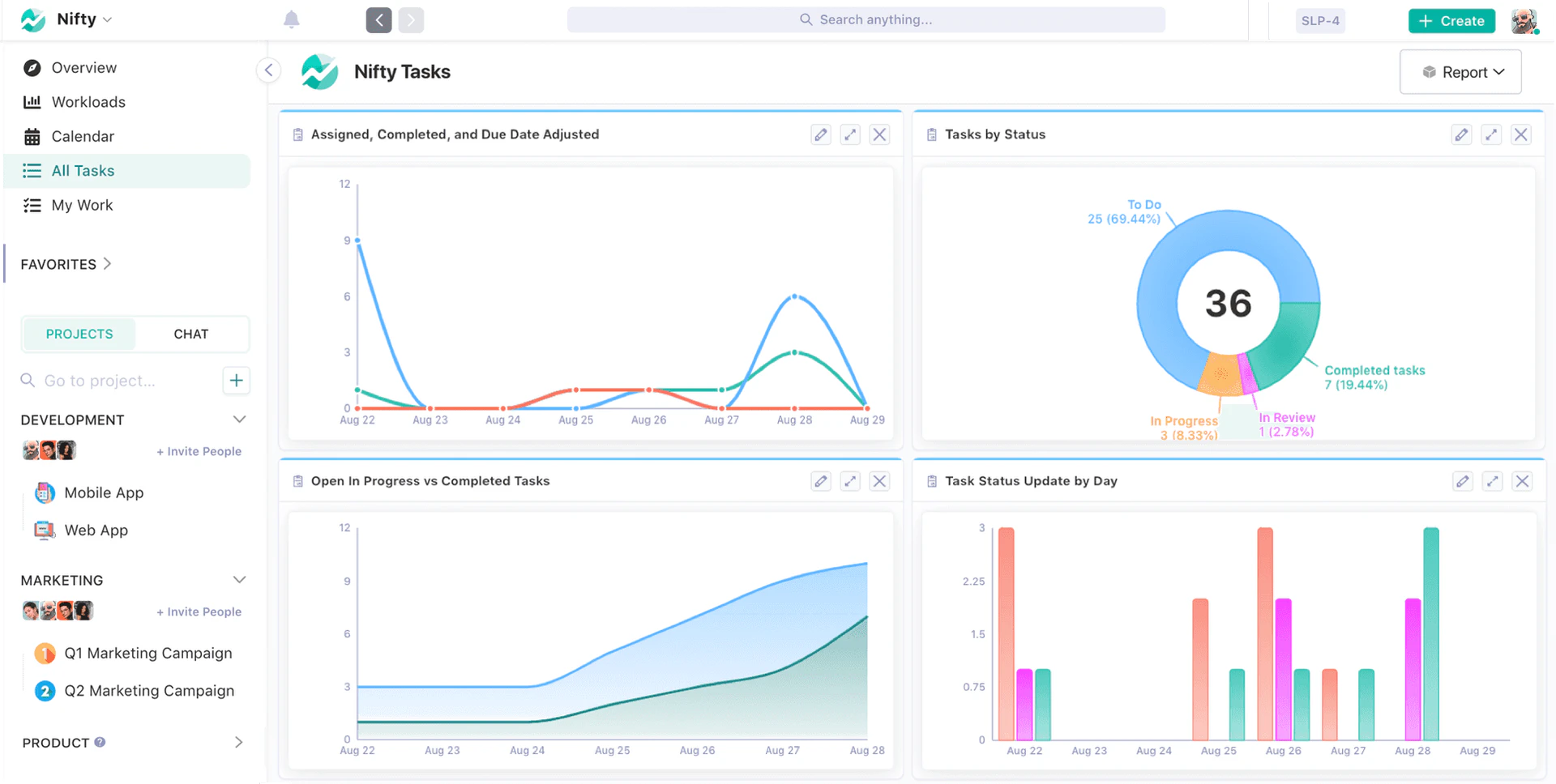Invite people to the MARKETING team

[199, 611]
